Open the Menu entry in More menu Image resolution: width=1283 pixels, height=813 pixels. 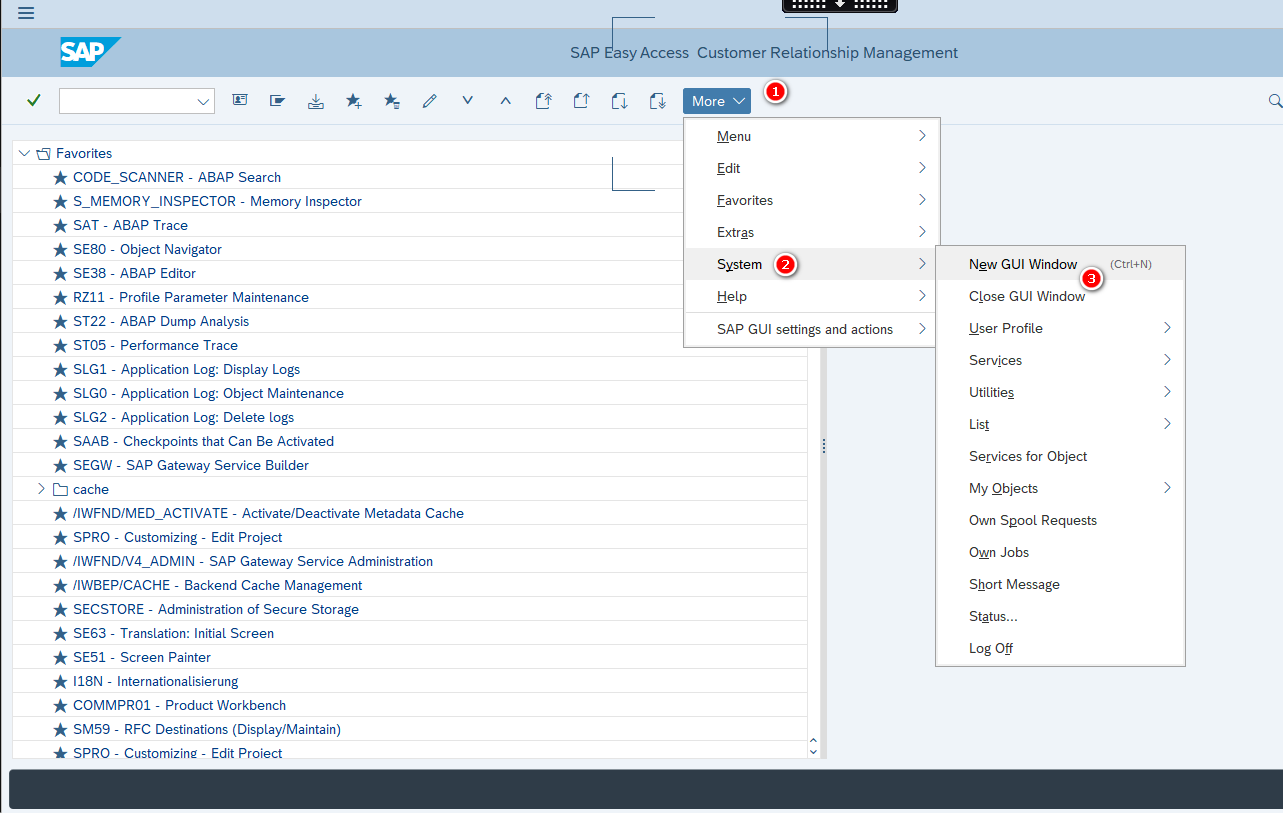pos(811,136)
